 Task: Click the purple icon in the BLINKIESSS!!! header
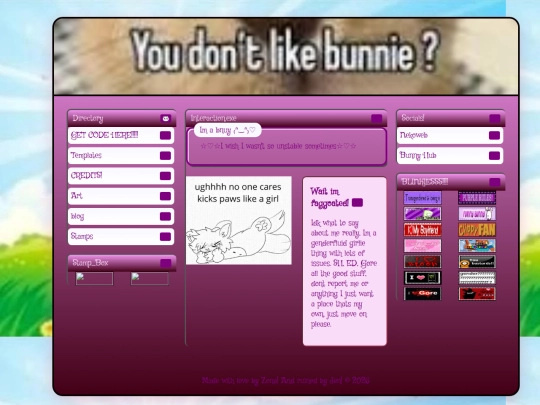[x=495, y=182]
